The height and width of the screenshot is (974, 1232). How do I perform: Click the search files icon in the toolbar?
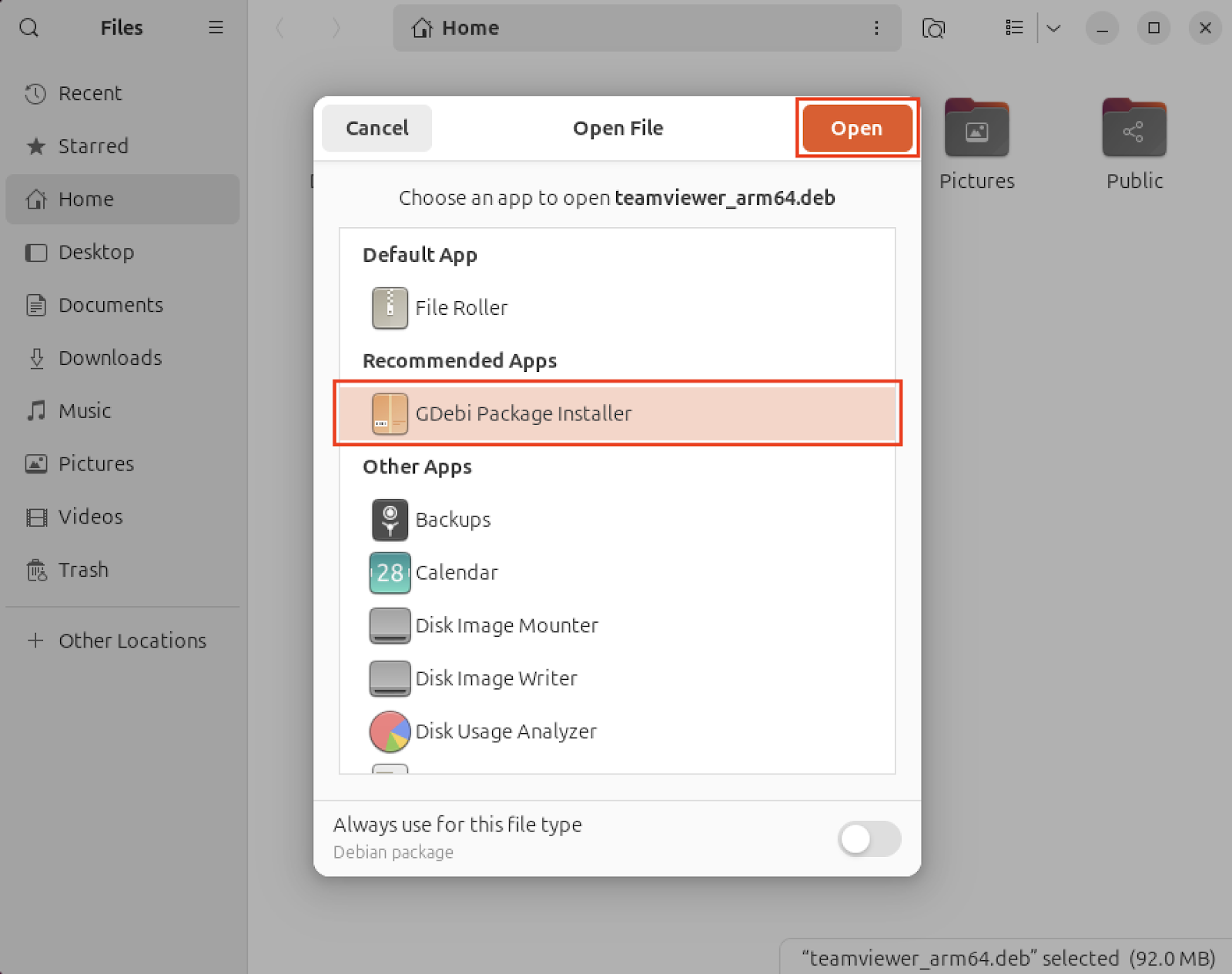point(933,28)
